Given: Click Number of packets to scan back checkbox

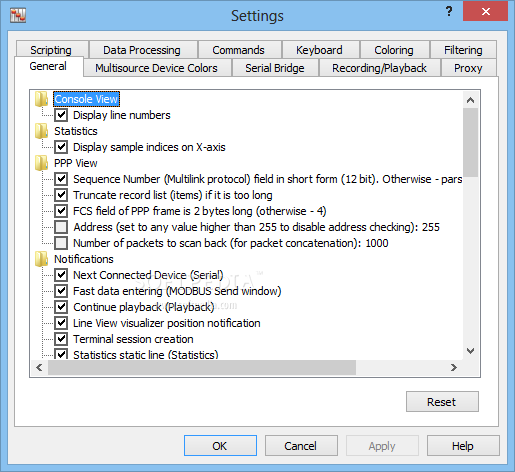Looking at the screenshot, I should (61, 243).
